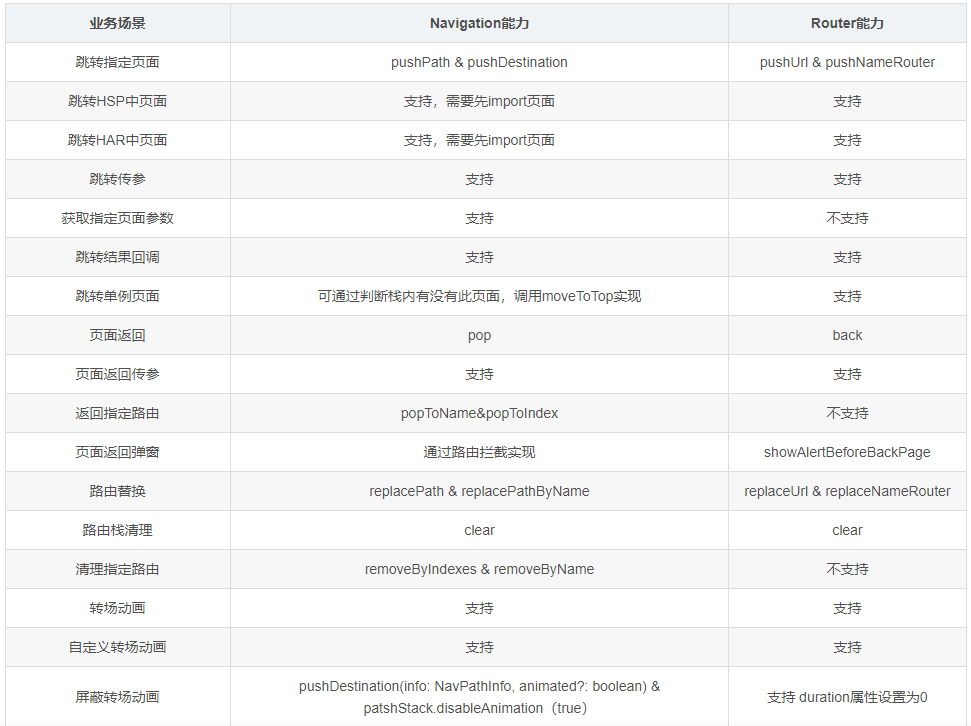This screenshot has height=726, width=971.
Task: Click the Navigation 支持 cell for 跳转传参
Action: [x=479, y=179]
